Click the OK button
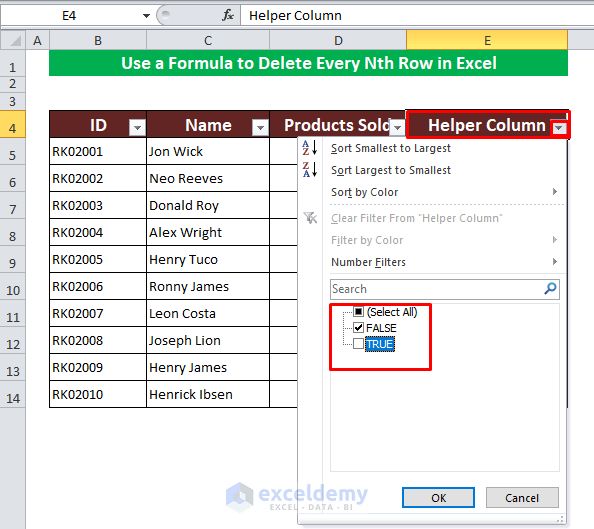The image size is (594, 529). (438, 498)
